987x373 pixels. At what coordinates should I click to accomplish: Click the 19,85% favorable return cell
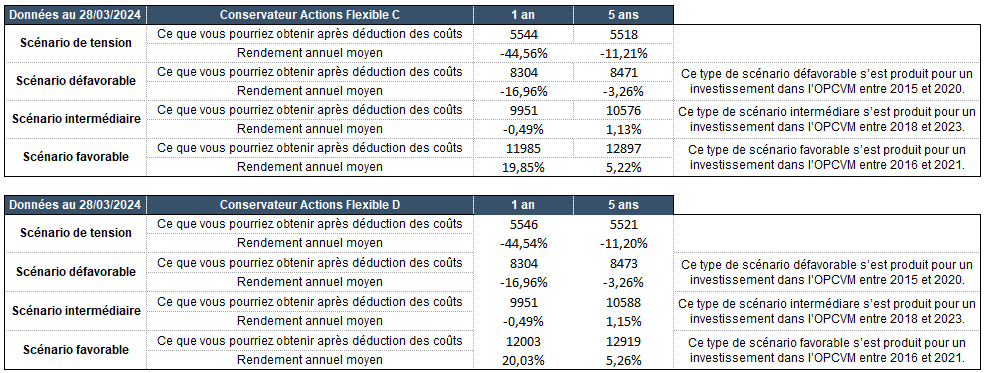pos(523,167)
